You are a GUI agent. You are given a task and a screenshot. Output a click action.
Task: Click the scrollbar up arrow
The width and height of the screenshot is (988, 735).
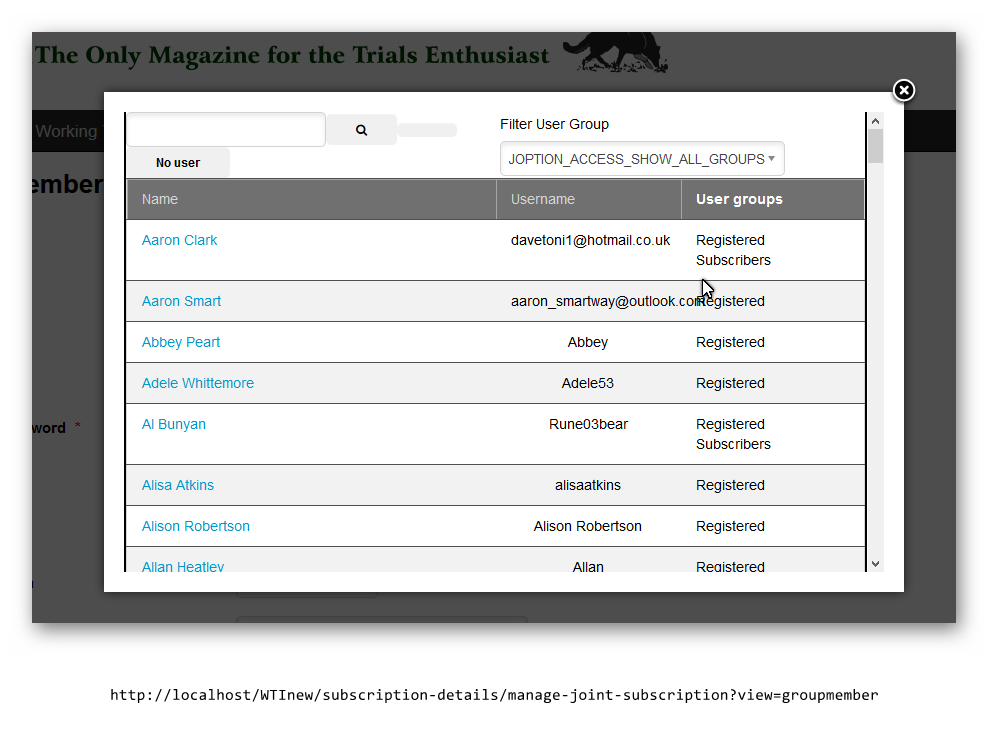tap(875, 120)
